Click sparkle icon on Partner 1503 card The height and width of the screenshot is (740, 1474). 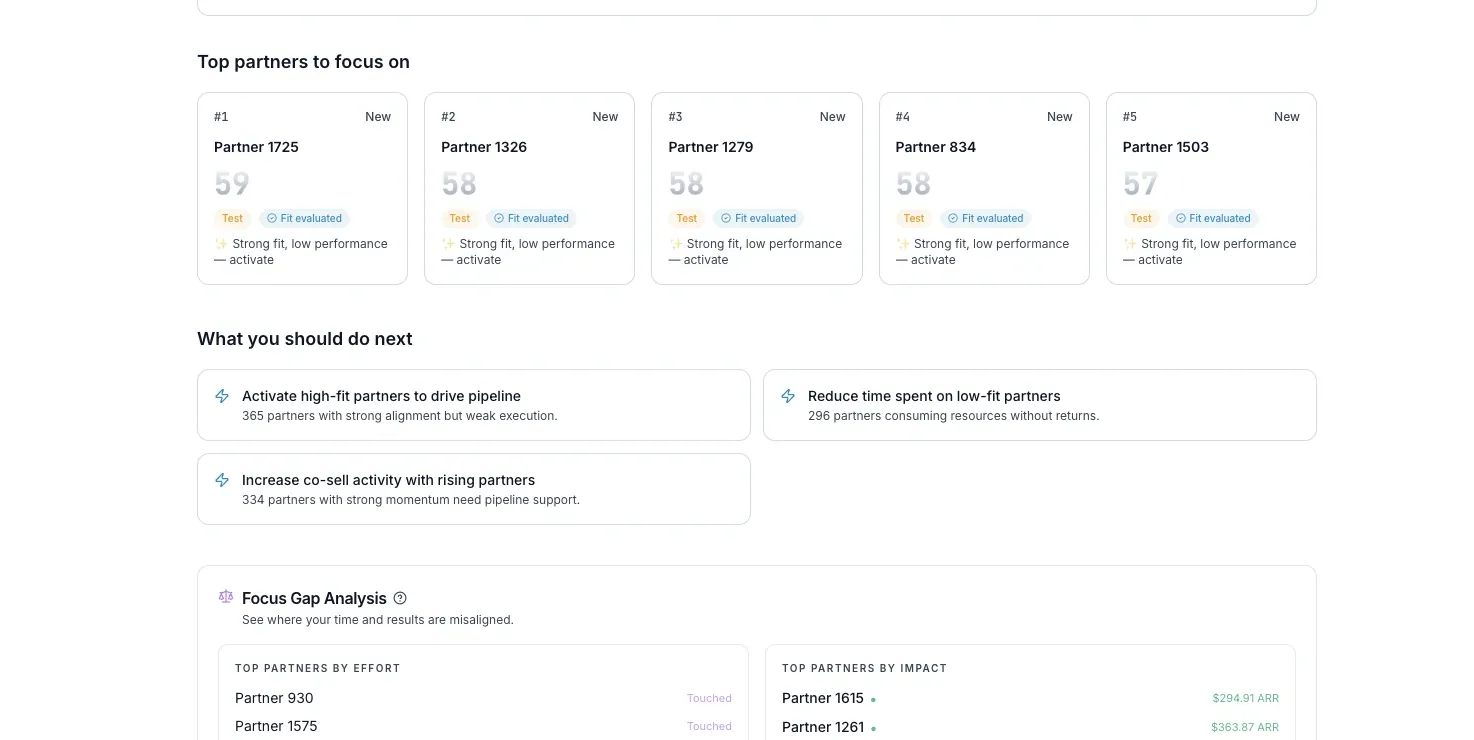[x=1130, y=244]
